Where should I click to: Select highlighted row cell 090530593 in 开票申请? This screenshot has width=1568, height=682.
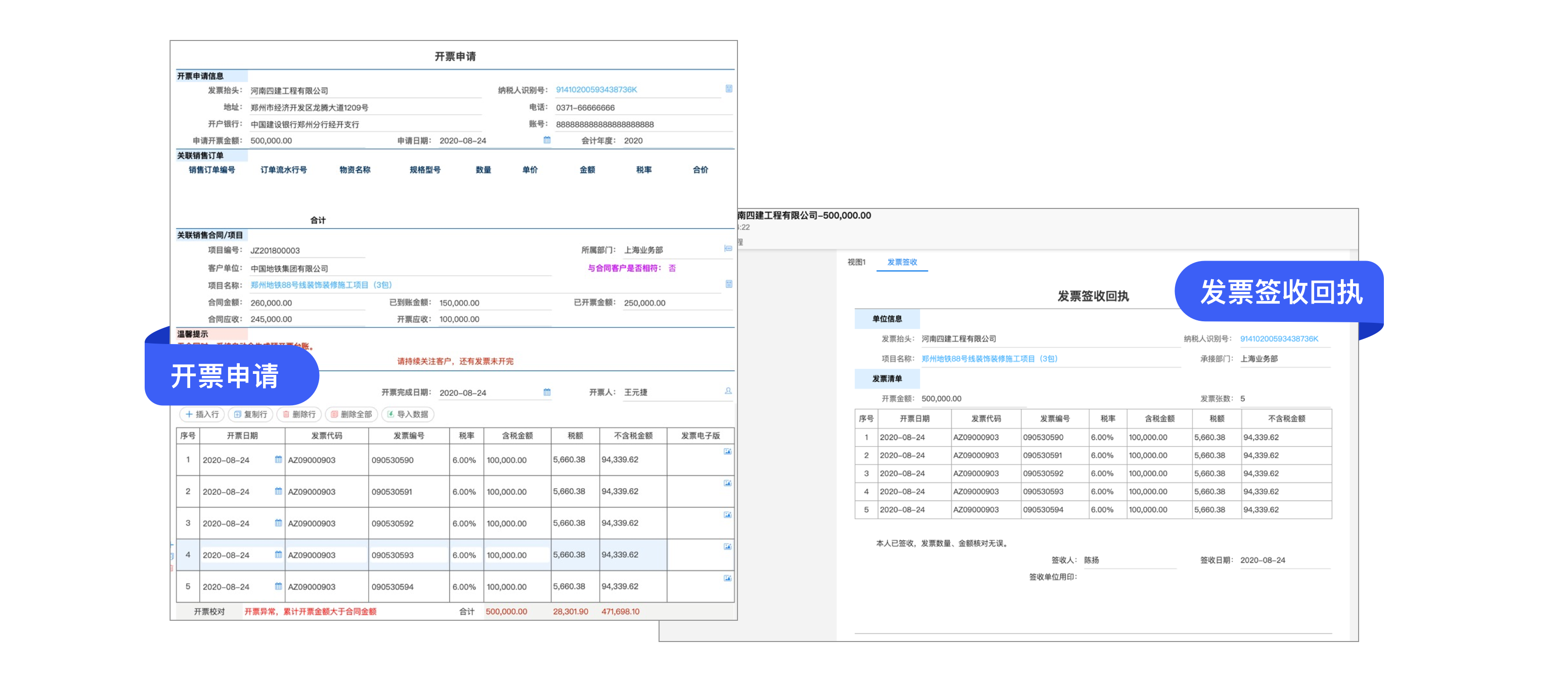click(x=408, y=555)
